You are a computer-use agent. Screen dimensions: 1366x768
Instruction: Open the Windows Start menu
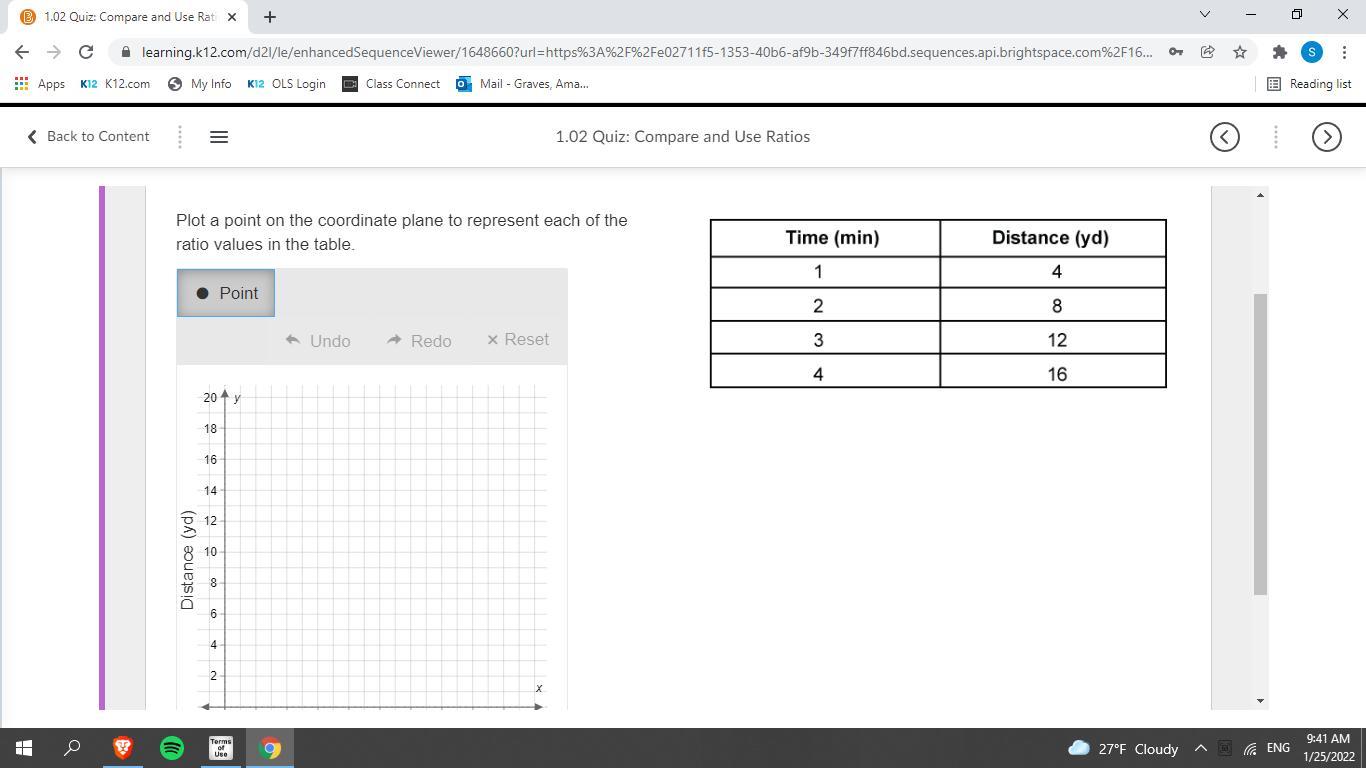click(24, 748)
